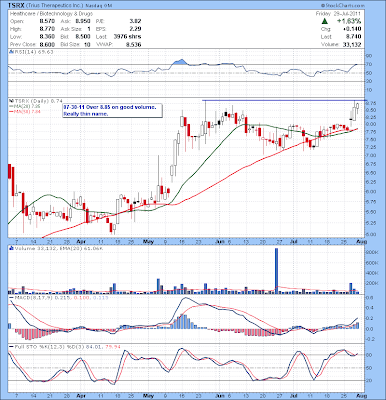Select the red MA(50) legend line marker

11,111
